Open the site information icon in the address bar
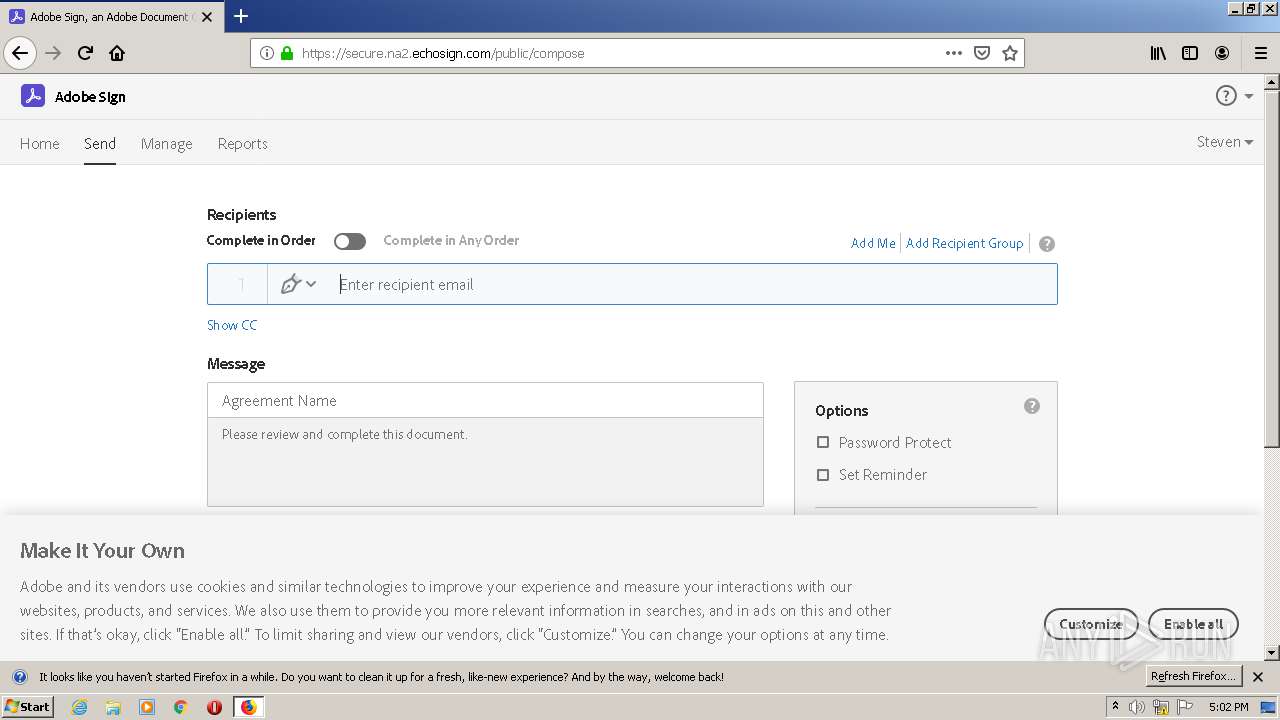Image resolution: width=1280 pixels, height=720 pixels. [267, 53]
